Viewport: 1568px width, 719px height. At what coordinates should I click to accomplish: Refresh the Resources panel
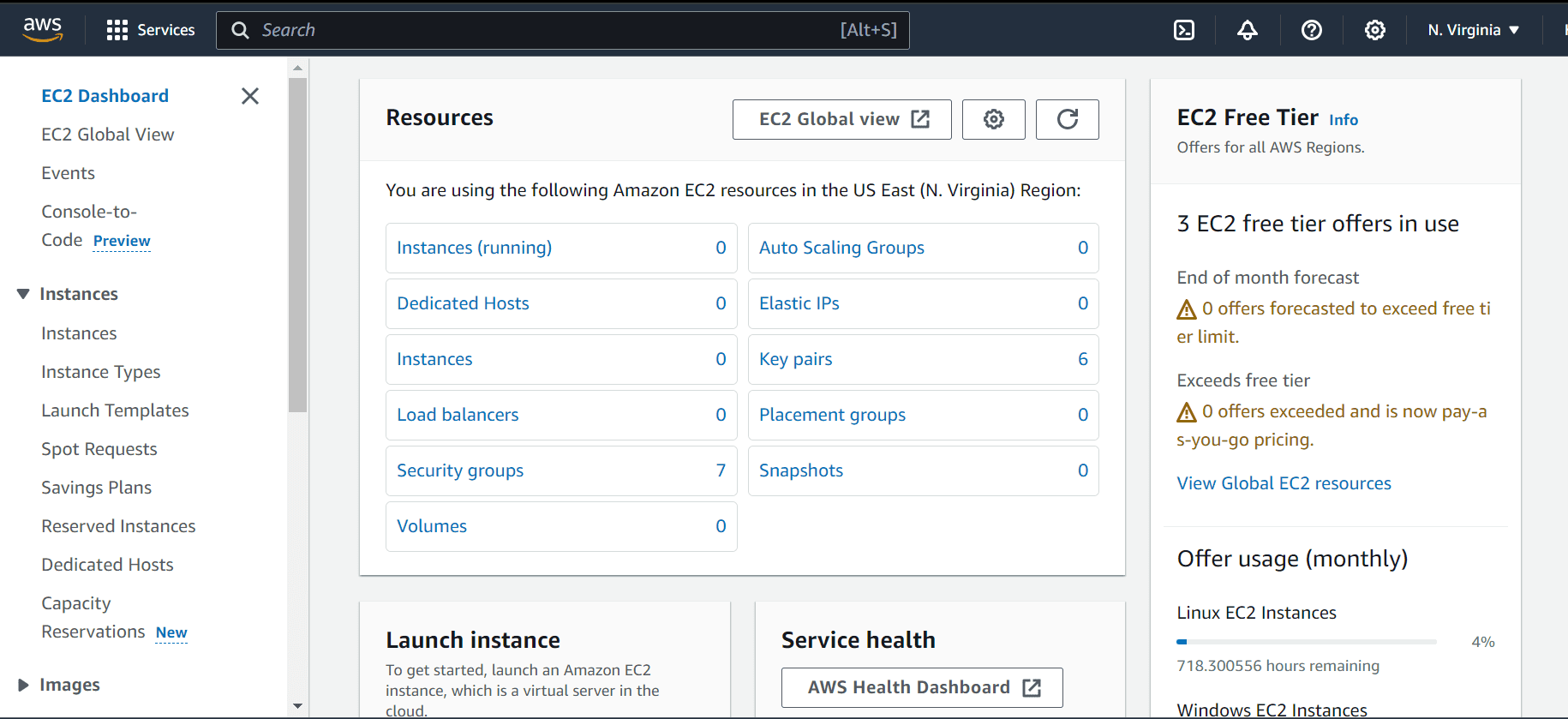coord(1068,119)
